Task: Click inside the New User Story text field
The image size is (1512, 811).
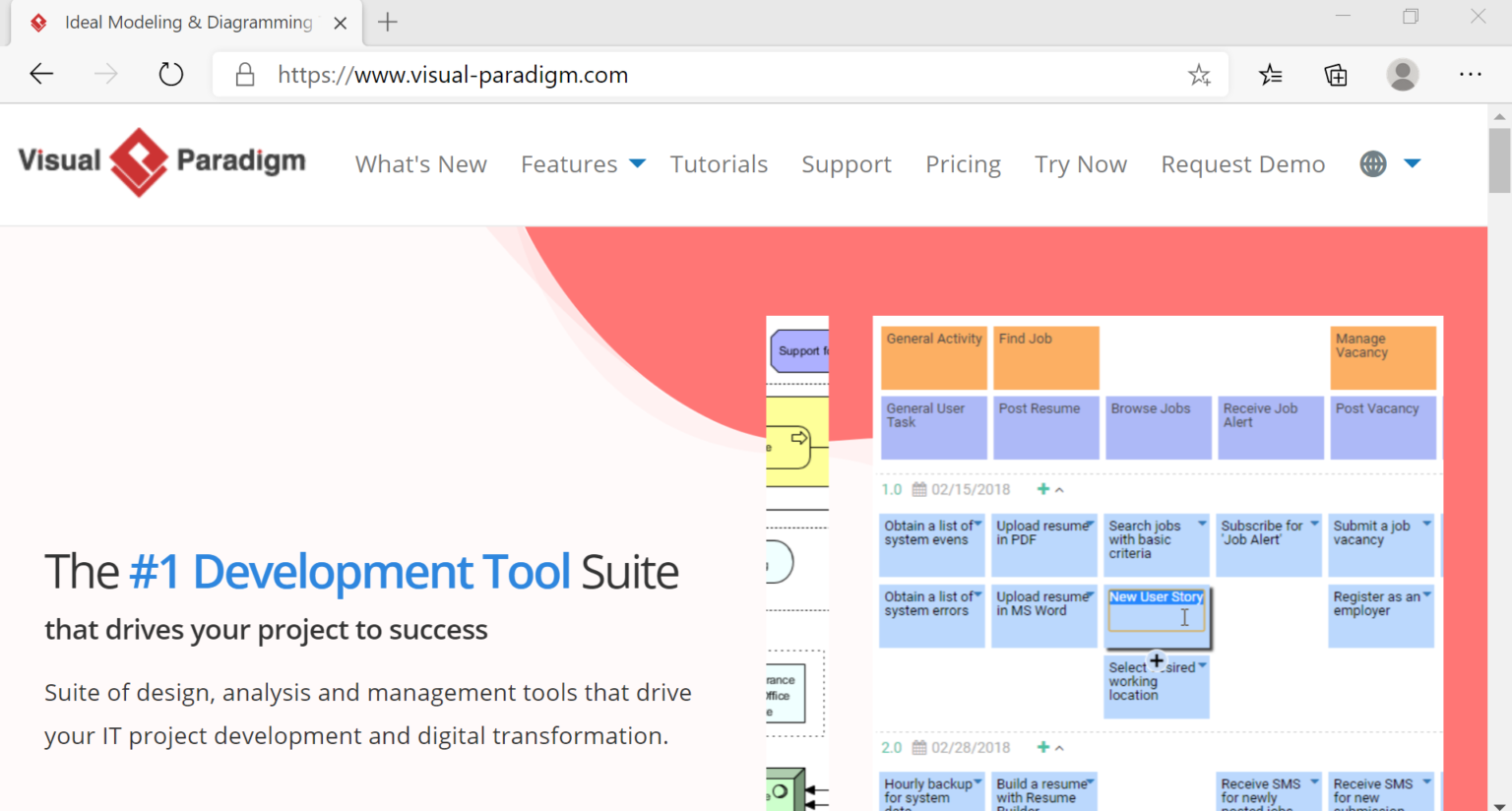Action: pos(1157,618)
